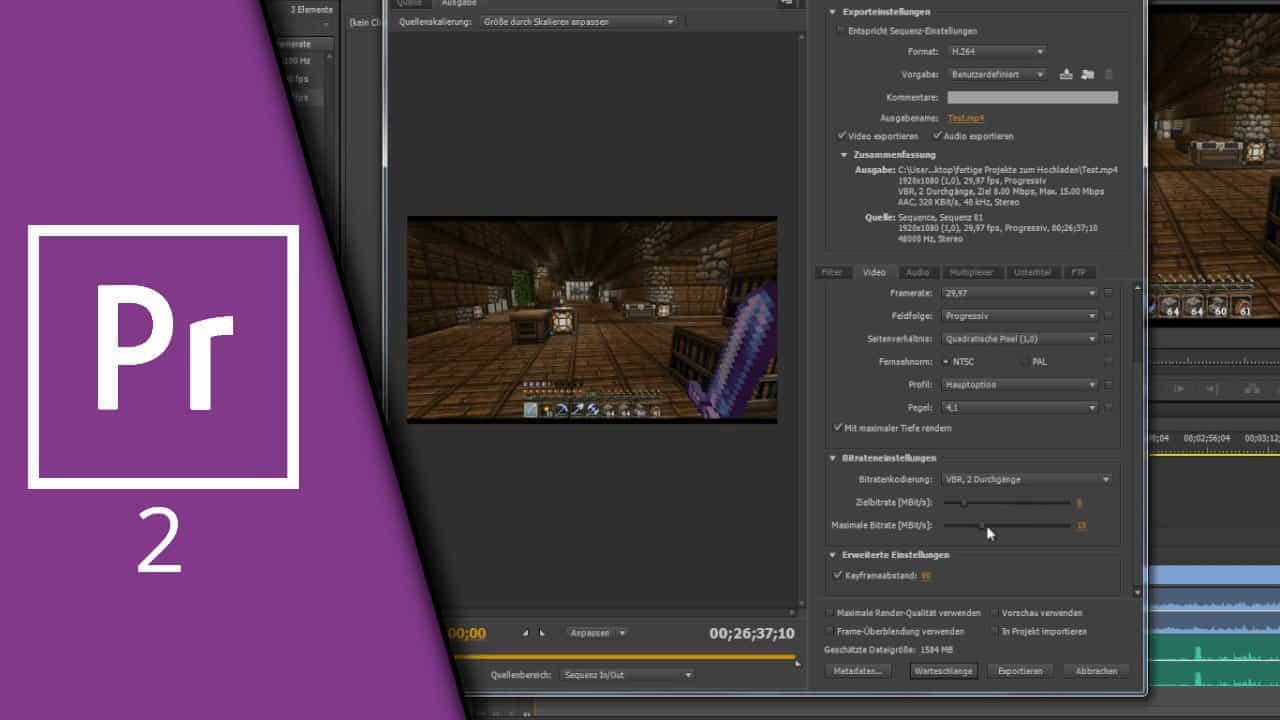
Task: Click the settings panel vertical scrollbar
Action: point(1137,440)
